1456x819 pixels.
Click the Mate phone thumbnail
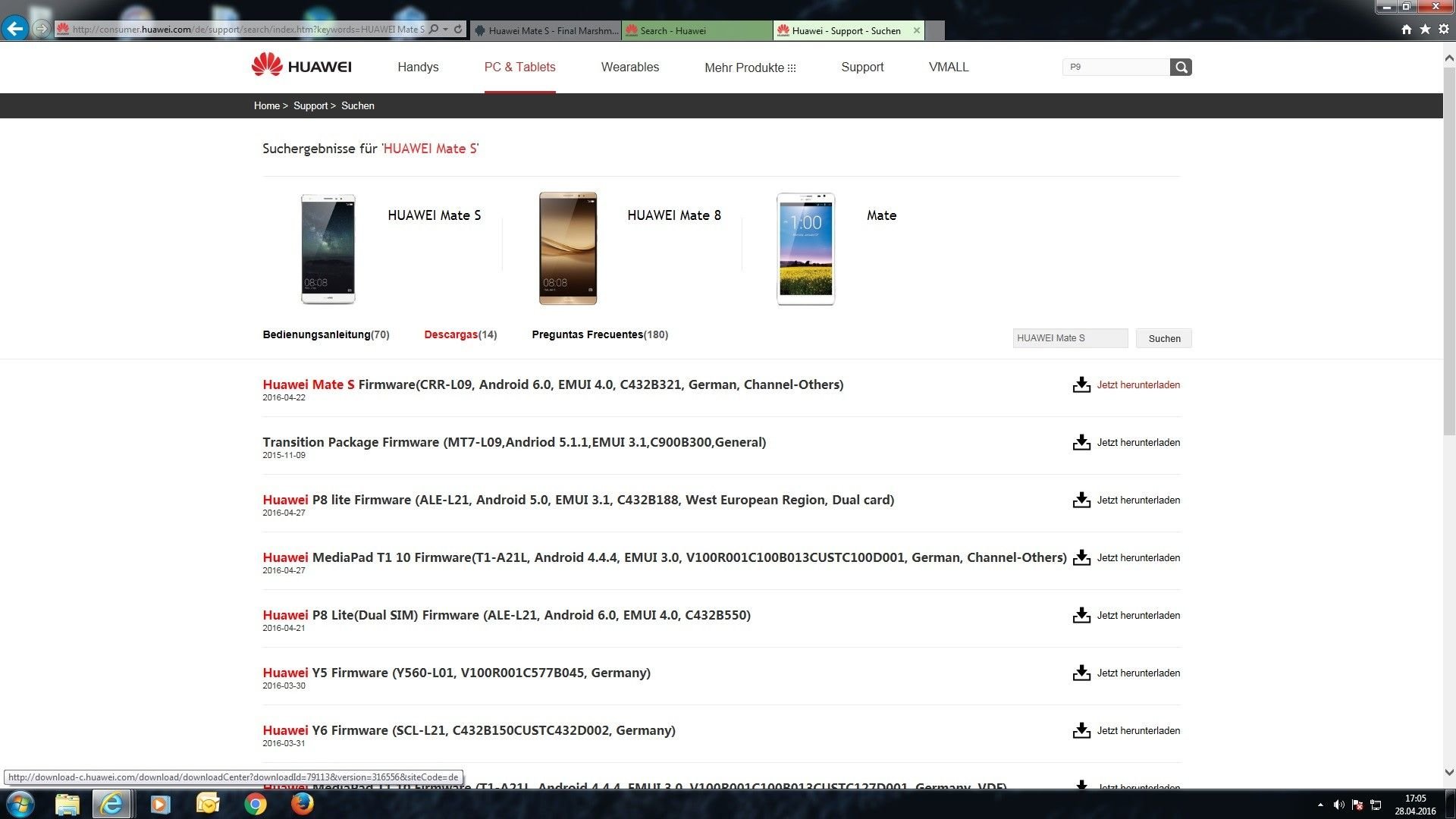point(805,249)
